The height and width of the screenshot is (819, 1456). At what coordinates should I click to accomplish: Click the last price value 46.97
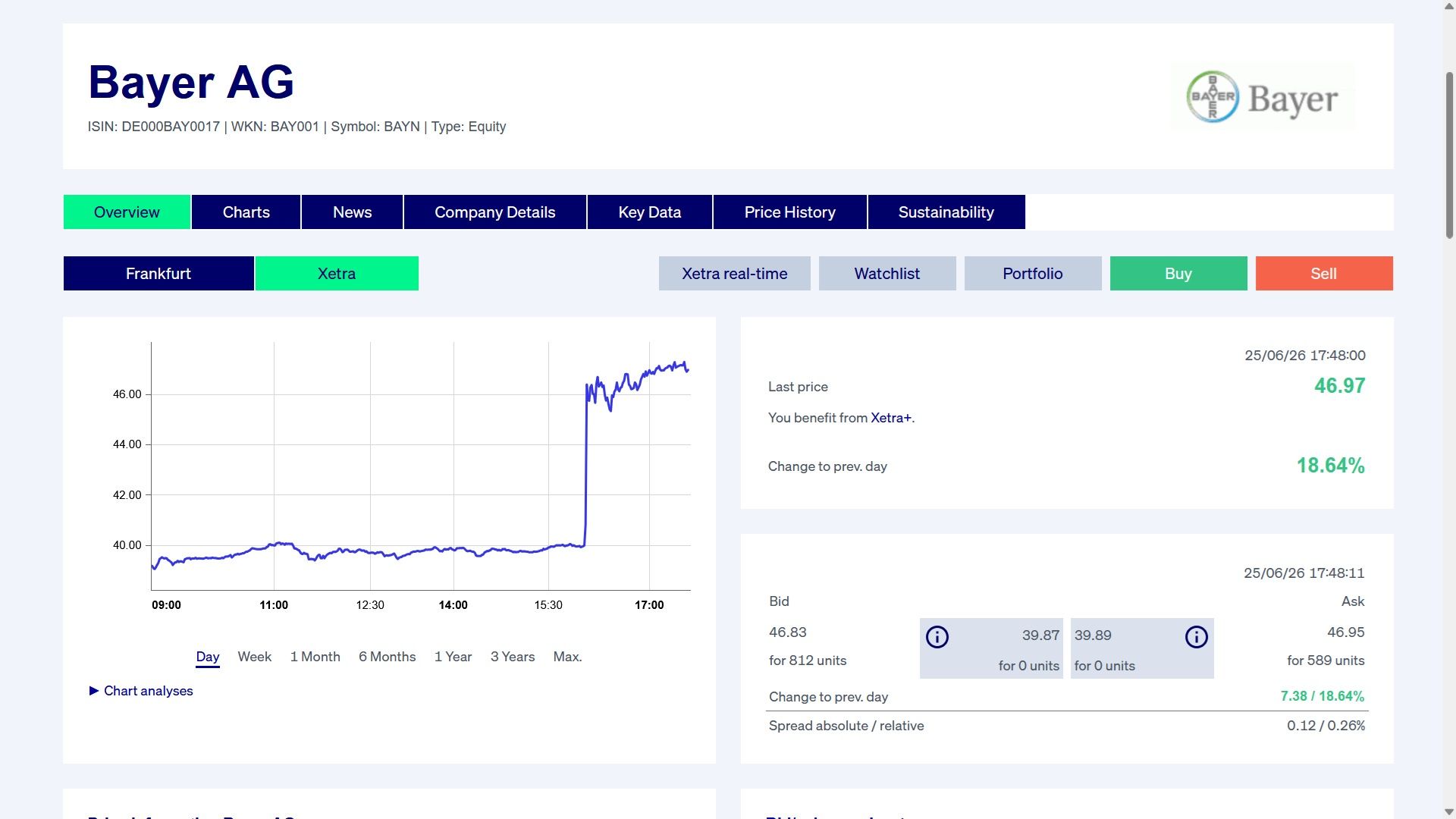[x=1340, y=386]
